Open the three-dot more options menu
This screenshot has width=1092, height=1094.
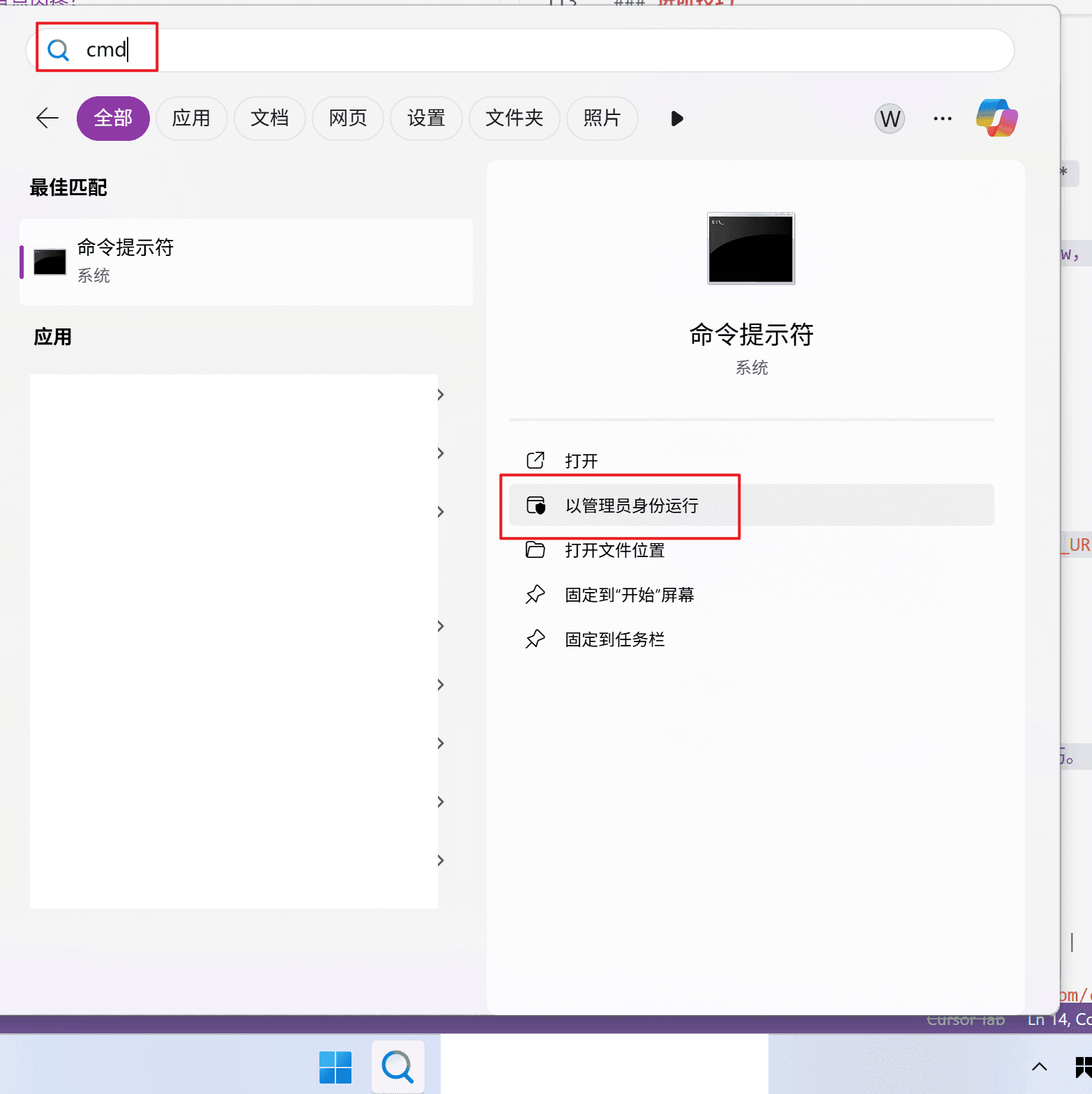(x=942, y=119)
